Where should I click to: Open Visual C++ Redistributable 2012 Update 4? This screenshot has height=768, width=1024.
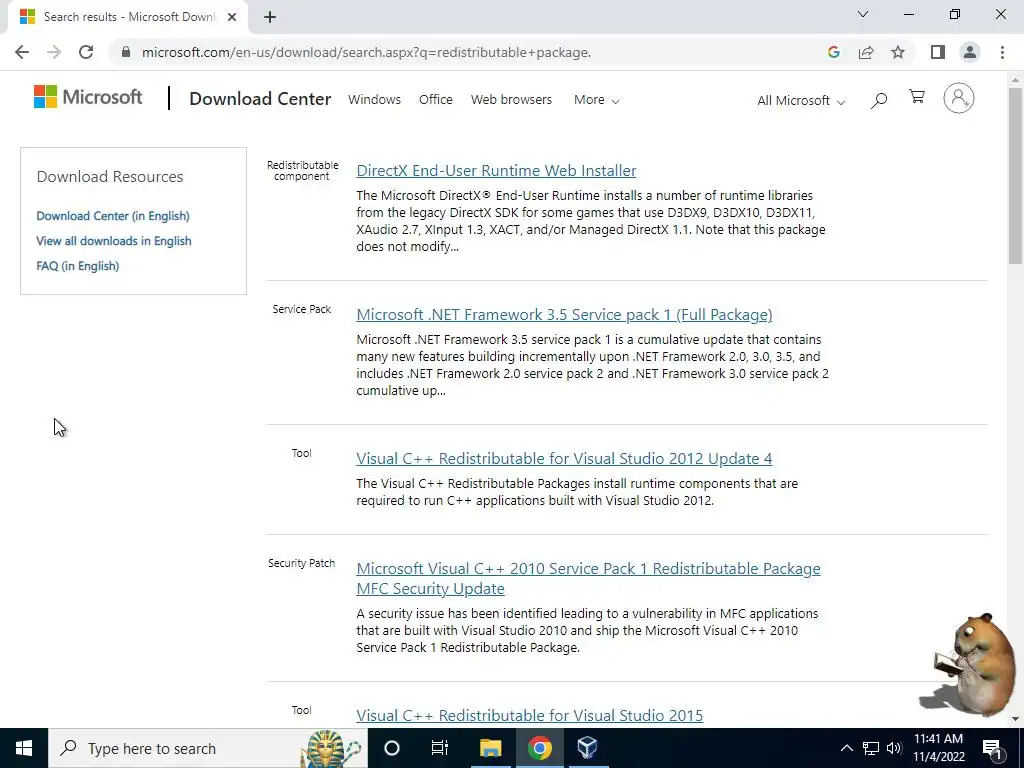(x=564, y=458)
